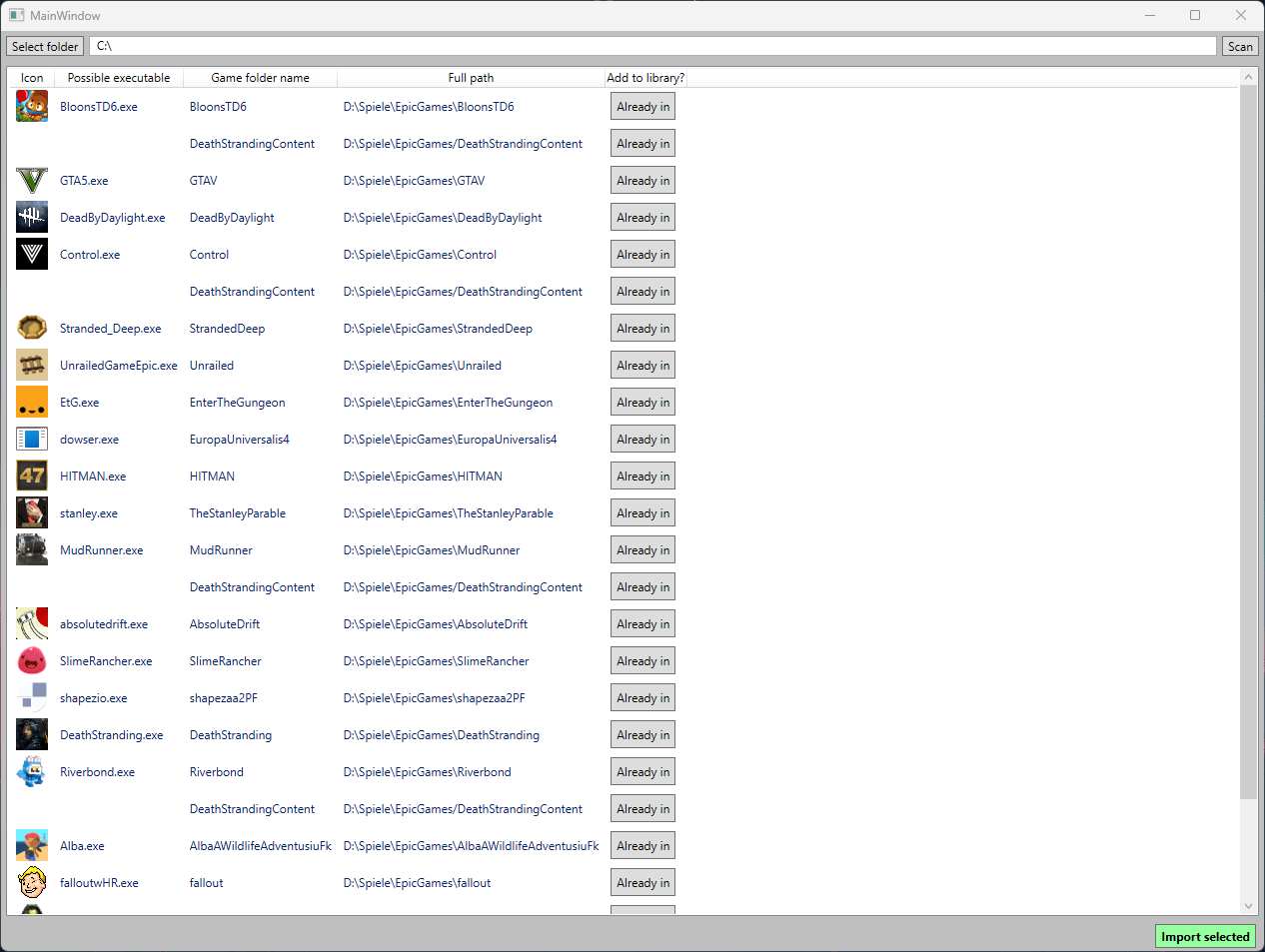Screen dimensions: 1265x952
Task: Select the SlimeRancher pink slime icon
Action: click(31, 660)
